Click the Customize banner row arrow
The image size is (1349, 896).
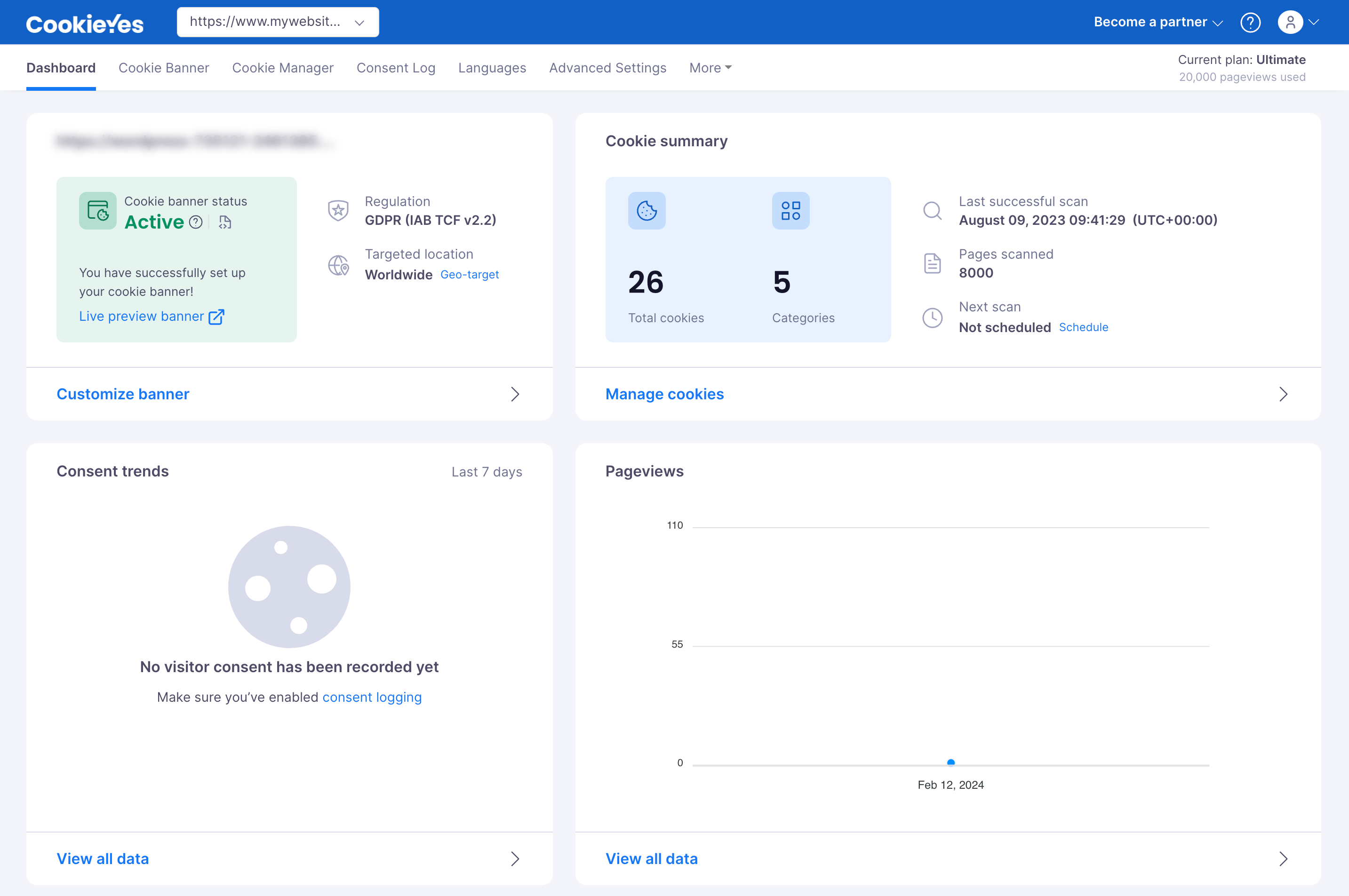pyautogui.click(x=514, y=394)
